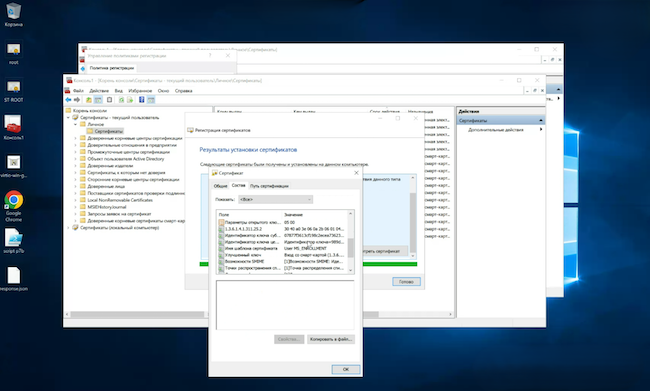Viewport: 650px width, 391px height.
Task: Select Local NonRemovable Certificates tree item
Action: (x=120, y=200)
